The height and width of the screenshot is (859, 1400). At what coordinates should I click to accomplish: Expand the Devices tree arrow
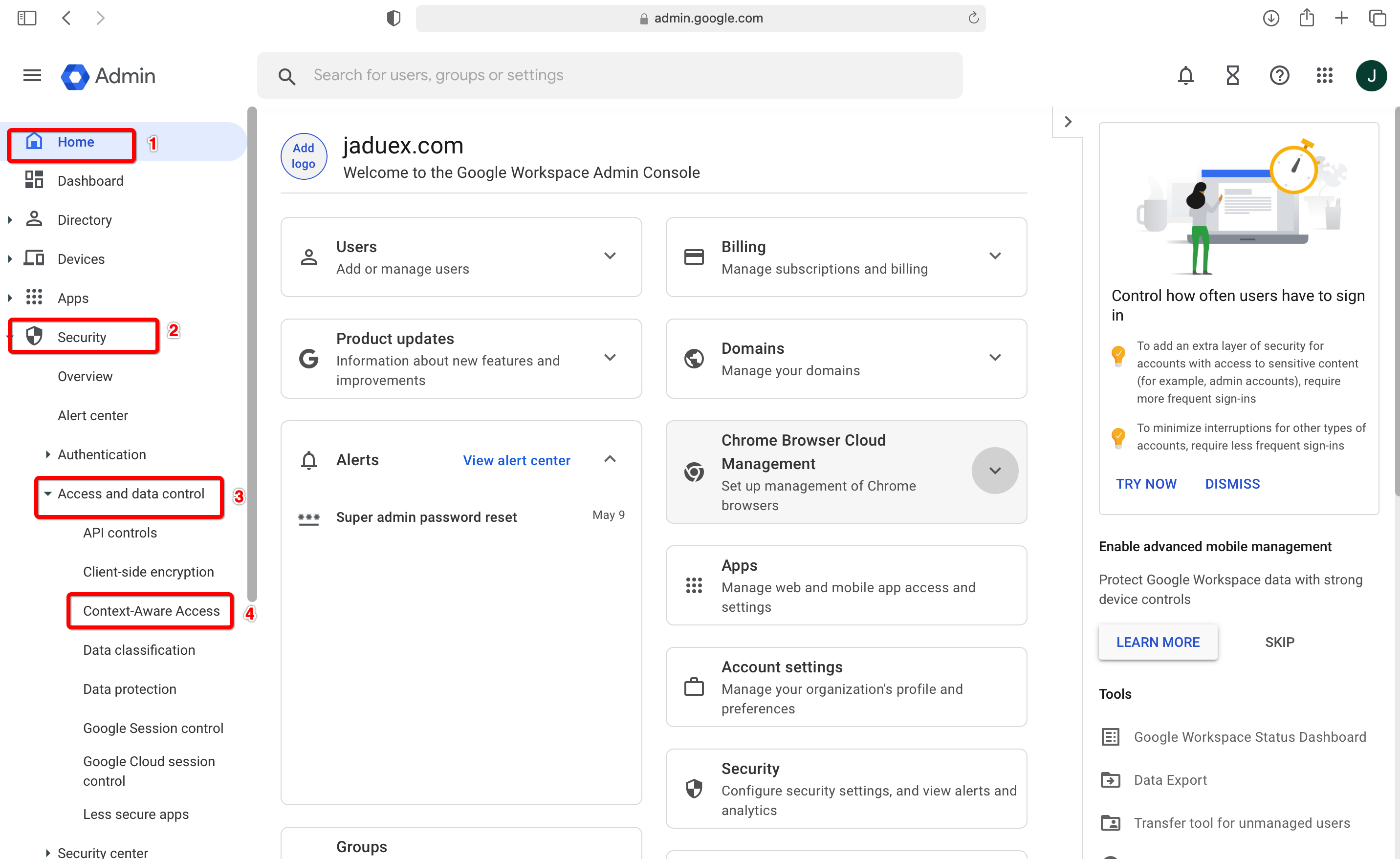coord(10,258)
